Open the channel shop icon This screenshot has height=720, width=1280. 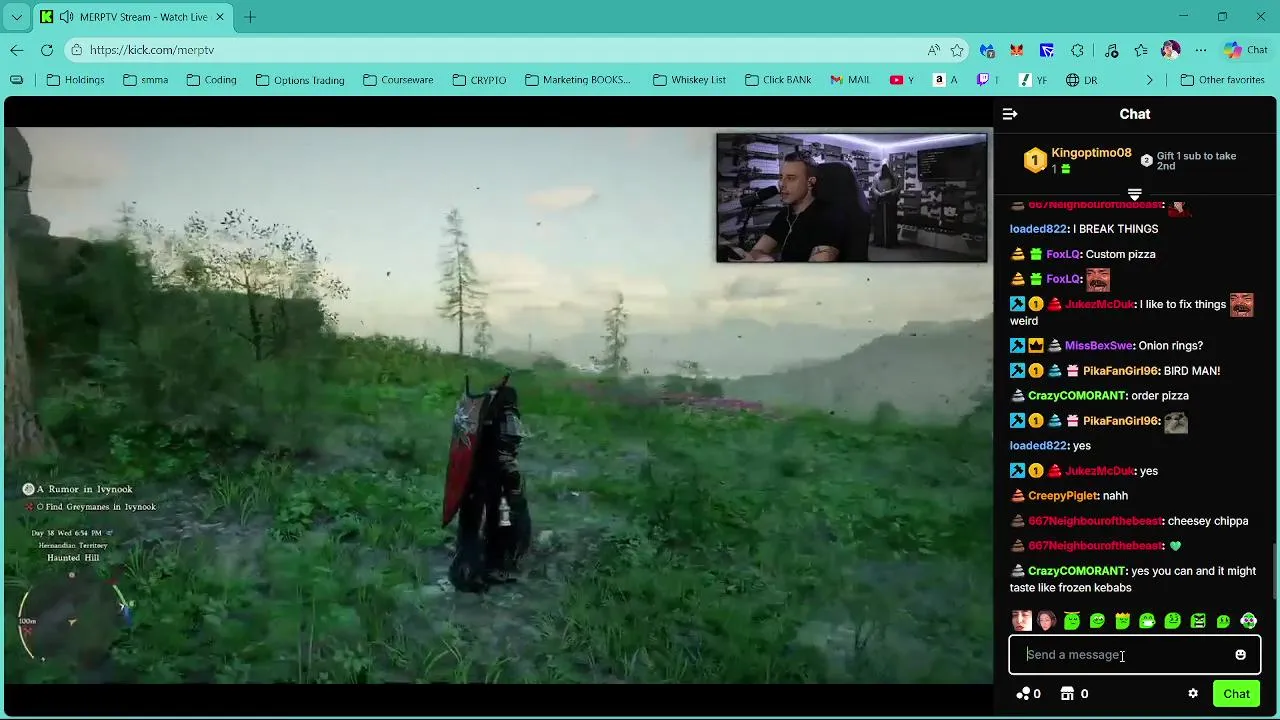coord(1067,694)
